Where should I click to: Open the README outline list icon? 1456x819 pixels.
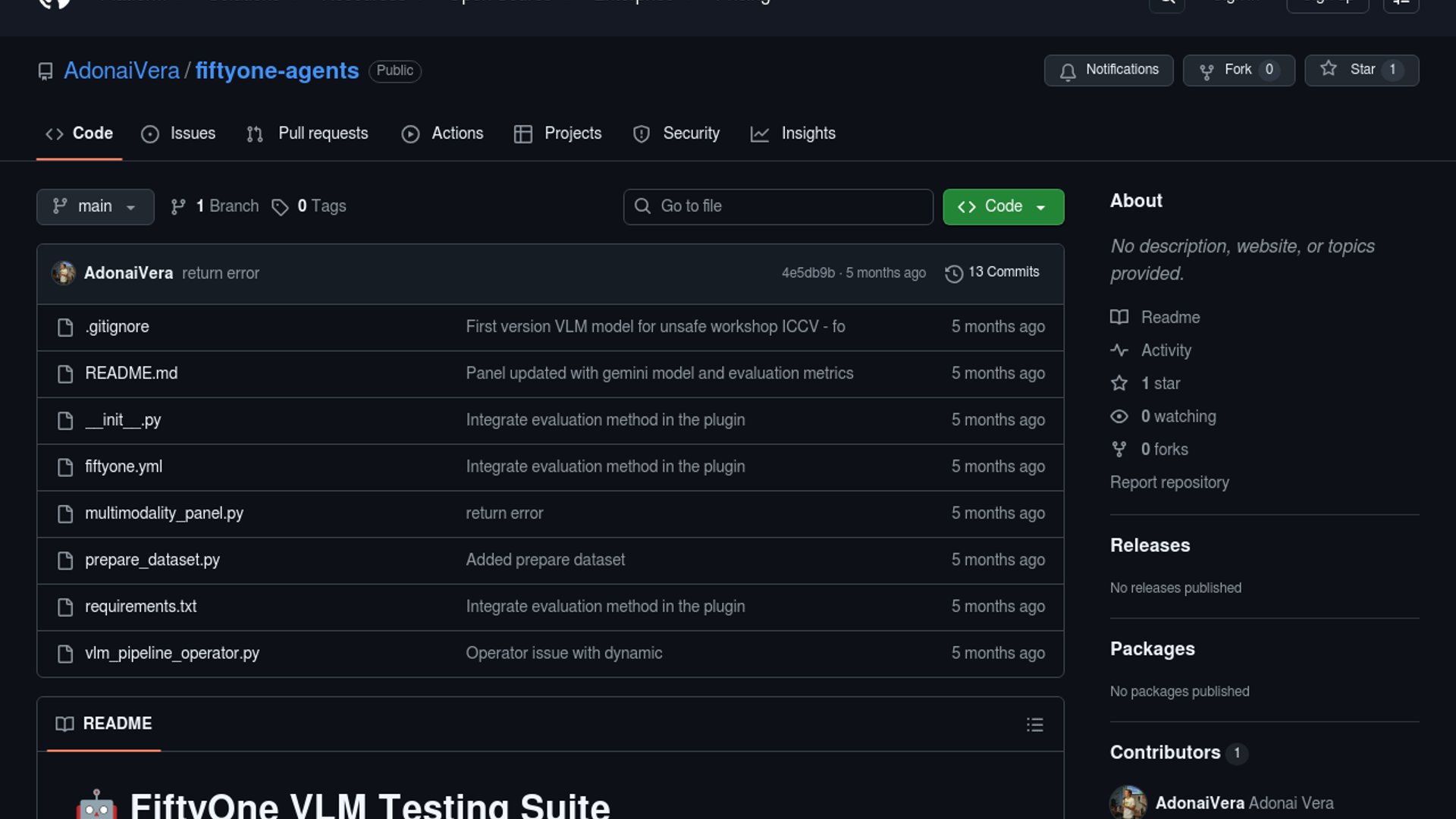[1034, 725]
